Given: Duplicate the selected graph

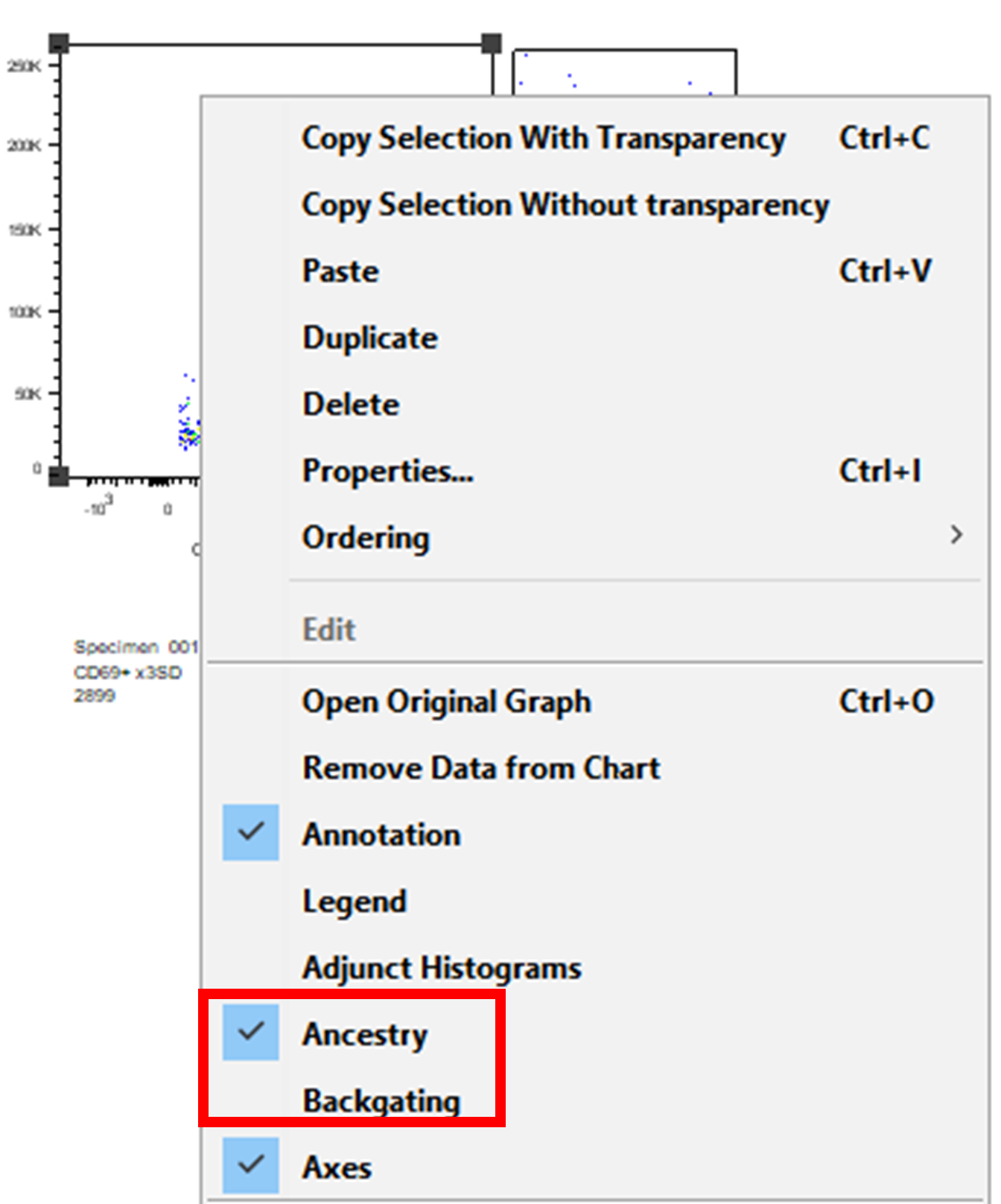Looking at the screenshot, I should pyautogui.click(x=369, y=338).
